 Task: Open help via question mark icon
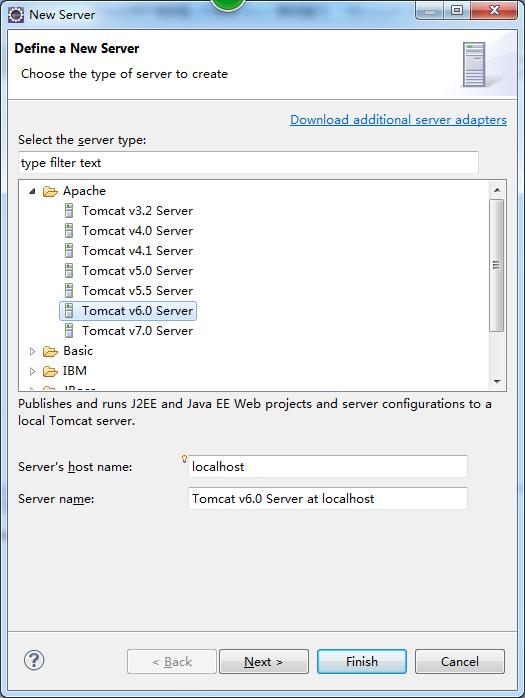pos(34,660)
